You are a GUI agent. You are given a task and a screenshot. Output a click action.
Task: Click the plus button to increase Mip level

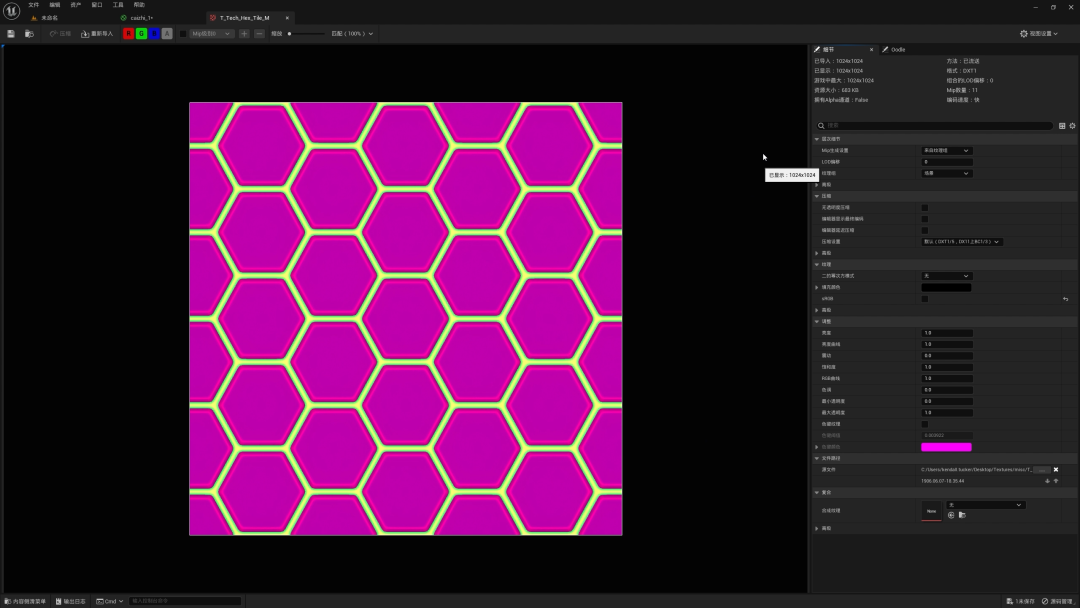[244, 34]
